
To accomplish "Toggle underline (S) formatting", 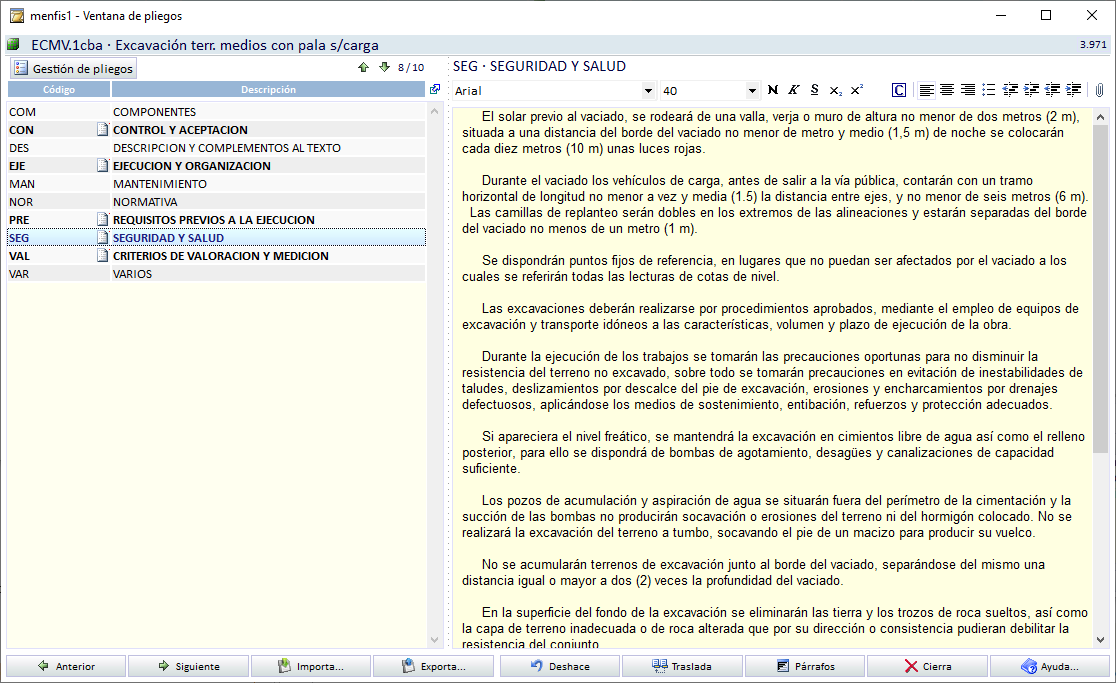I will pyautogui.click(x=815, y=90).
